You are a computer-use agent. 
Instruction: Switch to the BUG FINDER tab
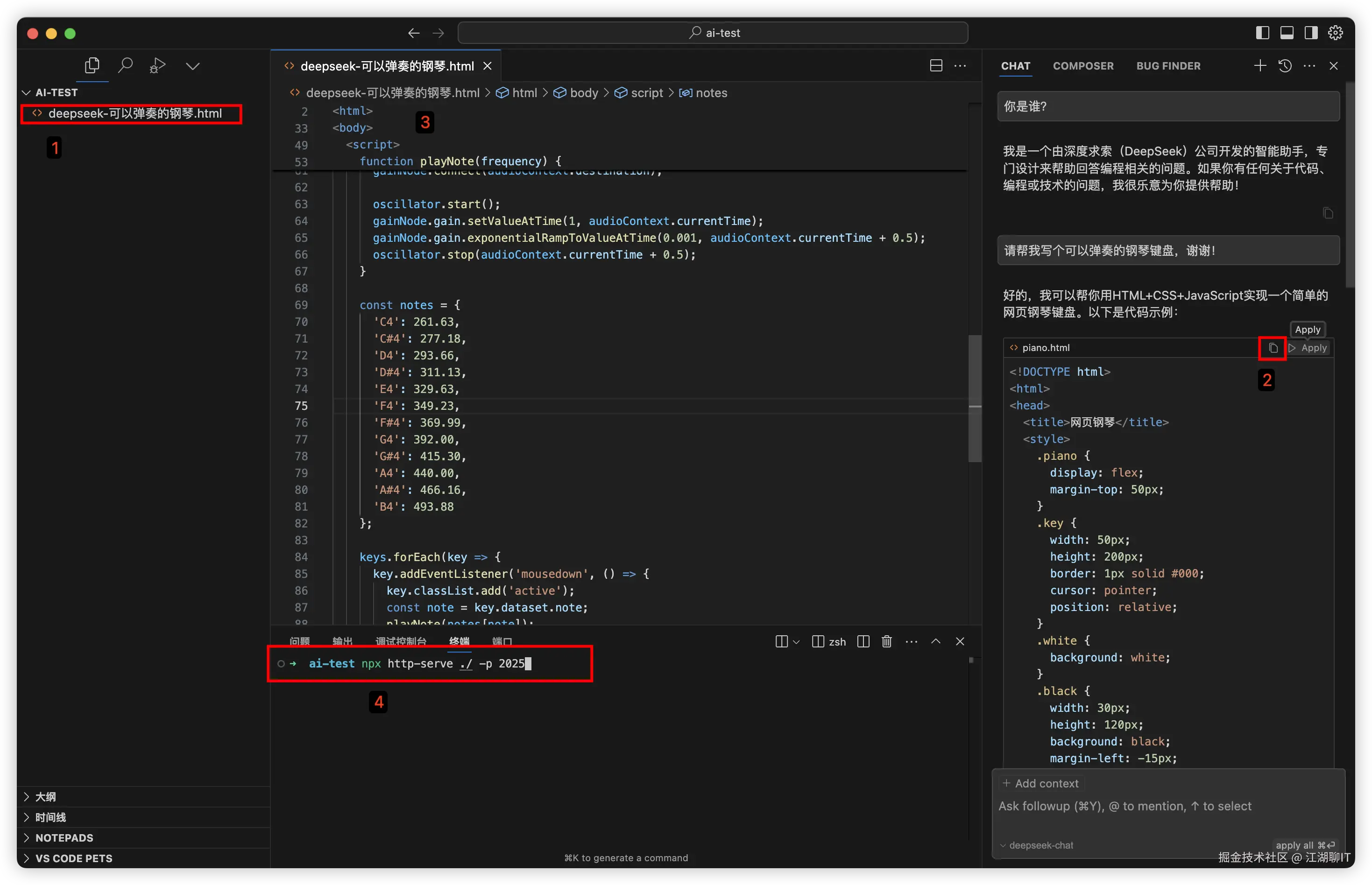point(1168,65)
